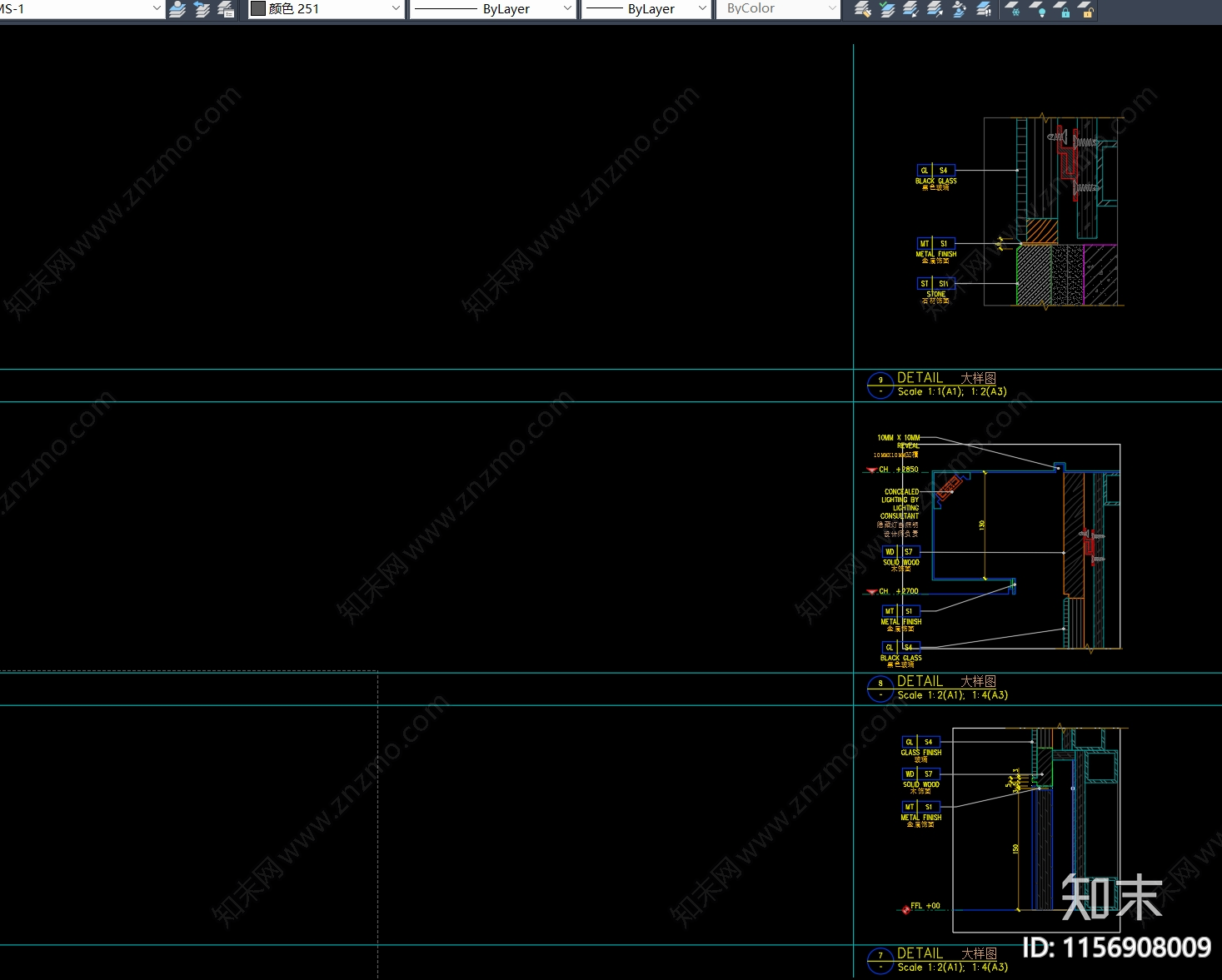
Task: Click the Layer Previous icon
Action: tap(202, 9)
